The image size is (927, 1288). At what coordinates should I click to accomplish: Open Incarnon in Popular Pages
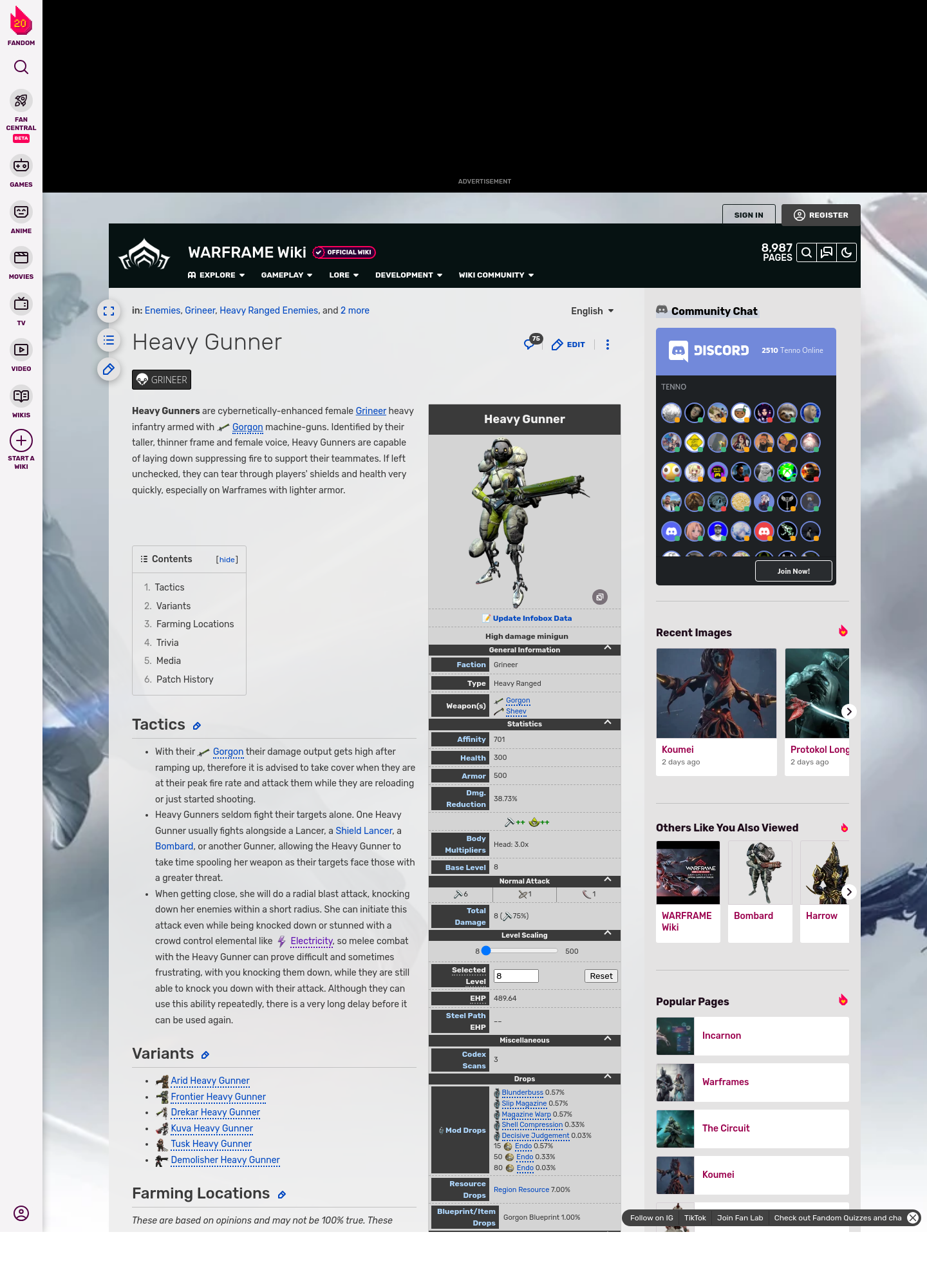(x=753, y=1036)
